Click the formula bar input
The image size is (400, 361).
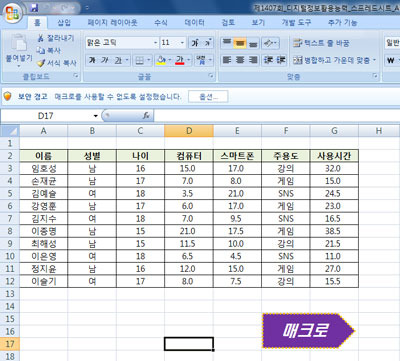pyautogui.click(x=277, y=116)
